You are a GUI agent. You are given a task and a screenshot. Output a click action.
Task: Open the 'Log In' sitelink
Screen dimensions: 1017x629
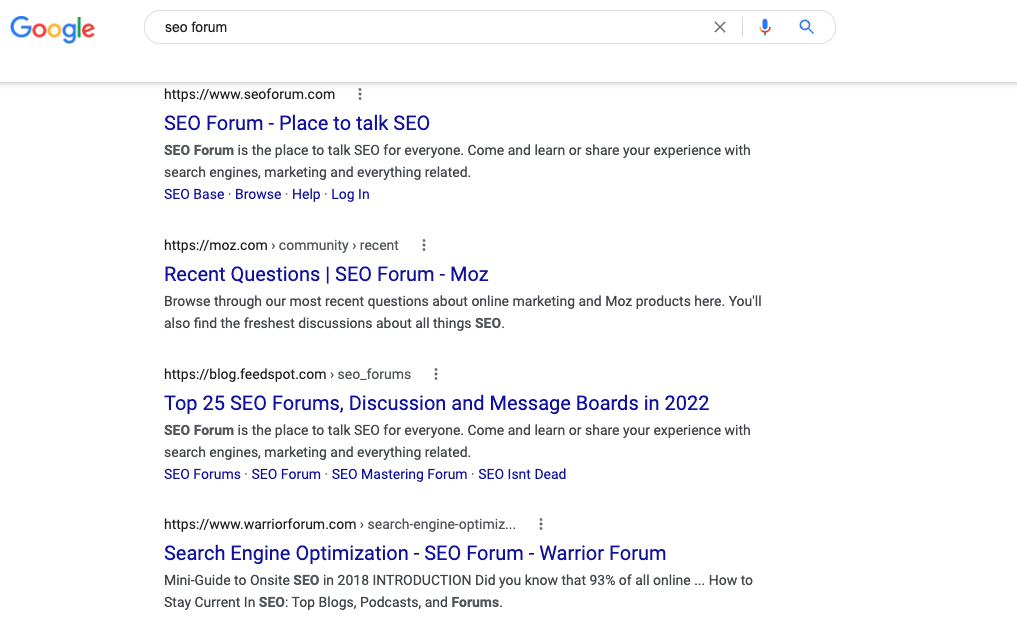tap(350, 195)
